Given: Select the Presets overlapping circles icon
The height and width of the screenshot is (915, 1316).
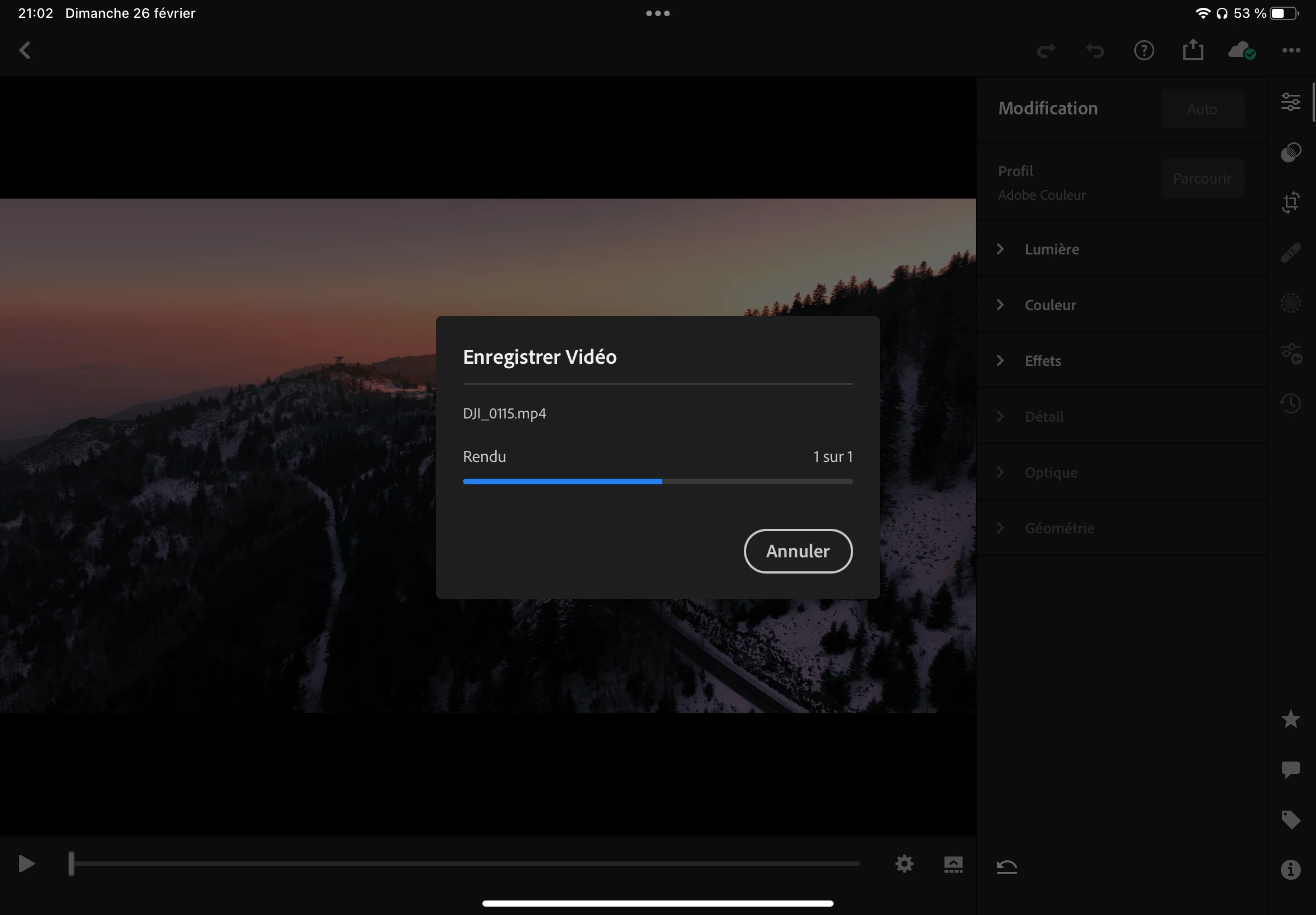Looking at the screenshot, I should (x=1290, y=152).
